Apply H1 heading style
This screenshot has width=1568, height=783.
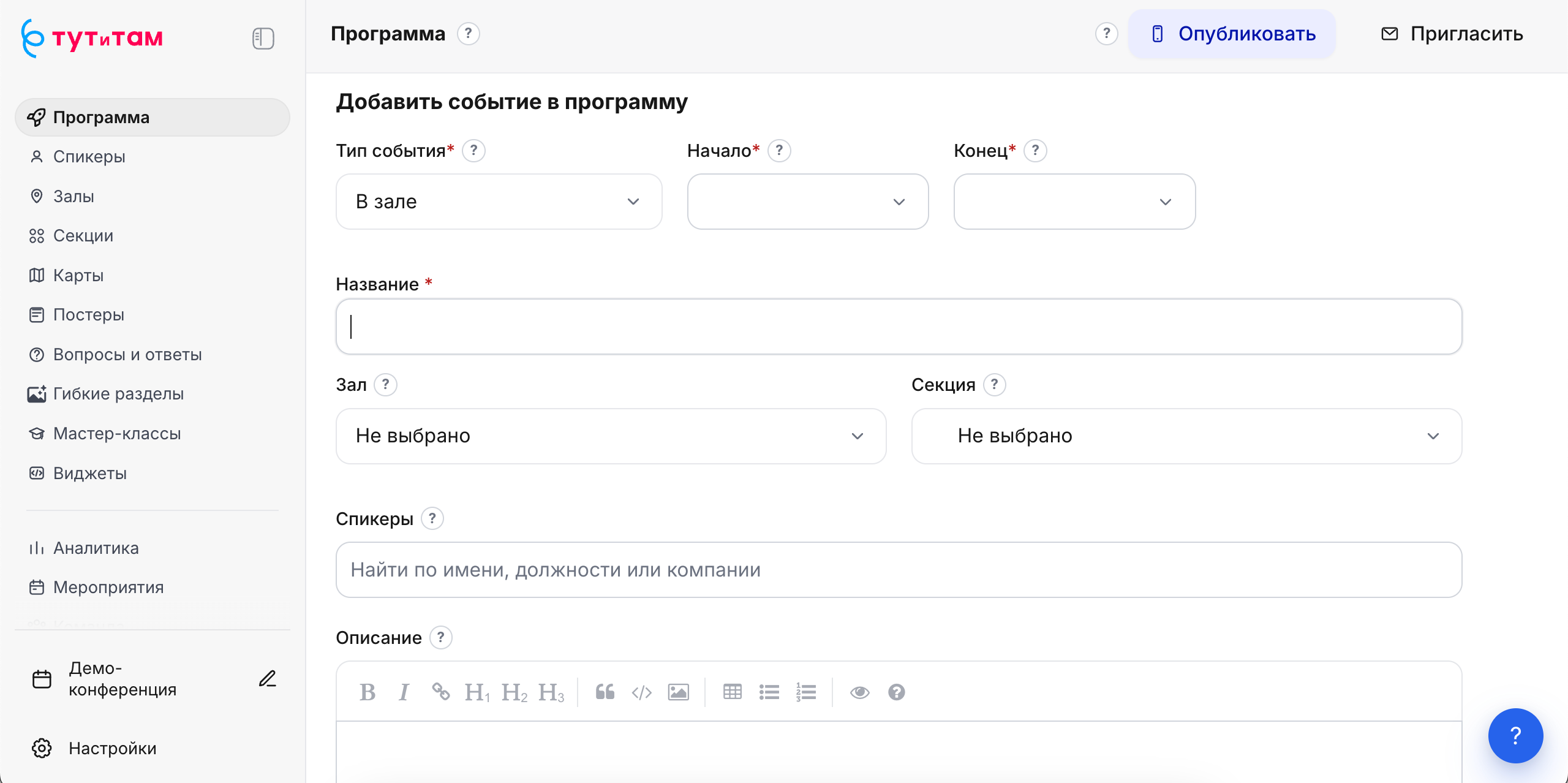[477, 692]
